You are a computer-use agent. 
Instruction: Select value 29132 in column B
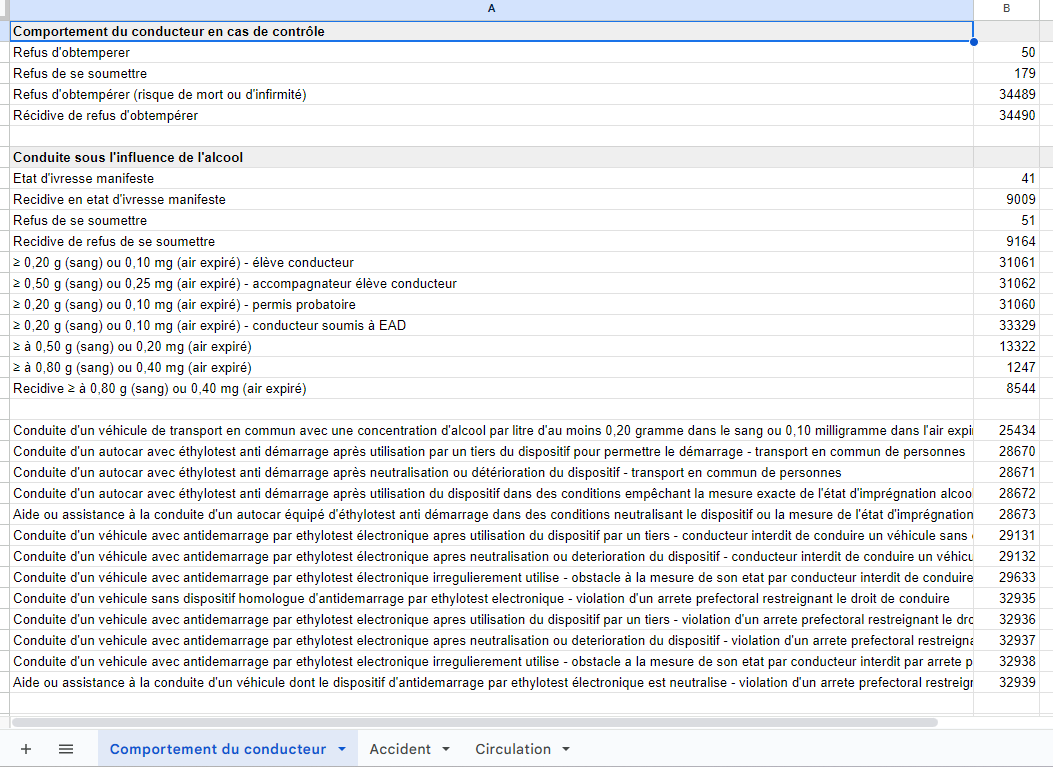[1006, 556]
